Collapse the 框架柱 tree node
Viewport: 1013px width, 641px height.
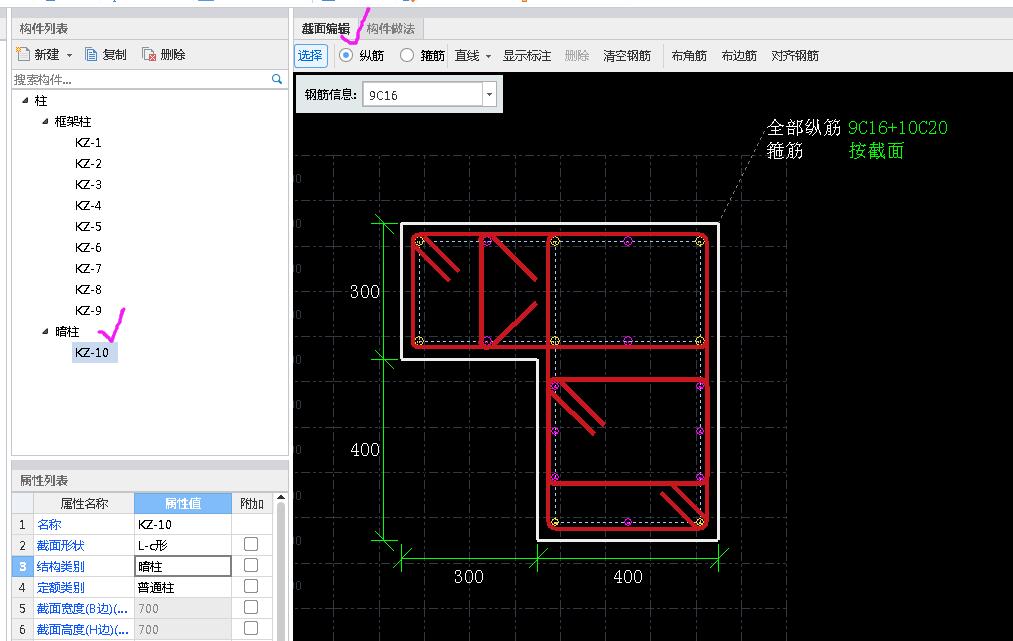(x=45, y=121)
